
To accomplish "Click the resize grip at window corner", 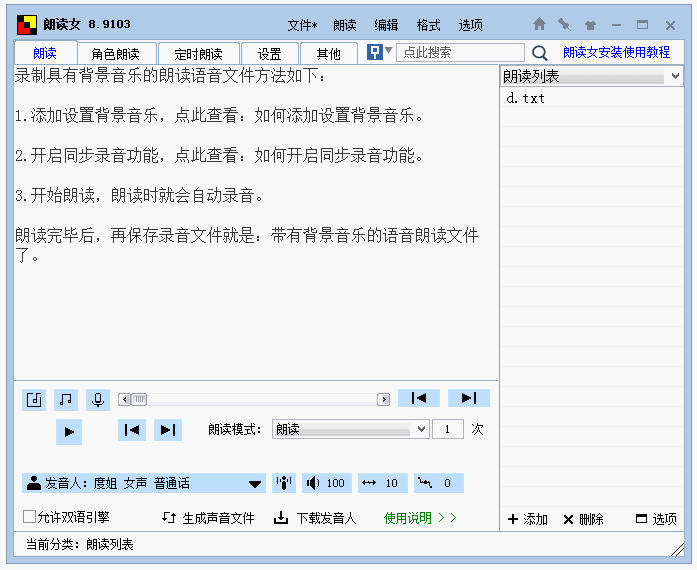I will point(677,550).
